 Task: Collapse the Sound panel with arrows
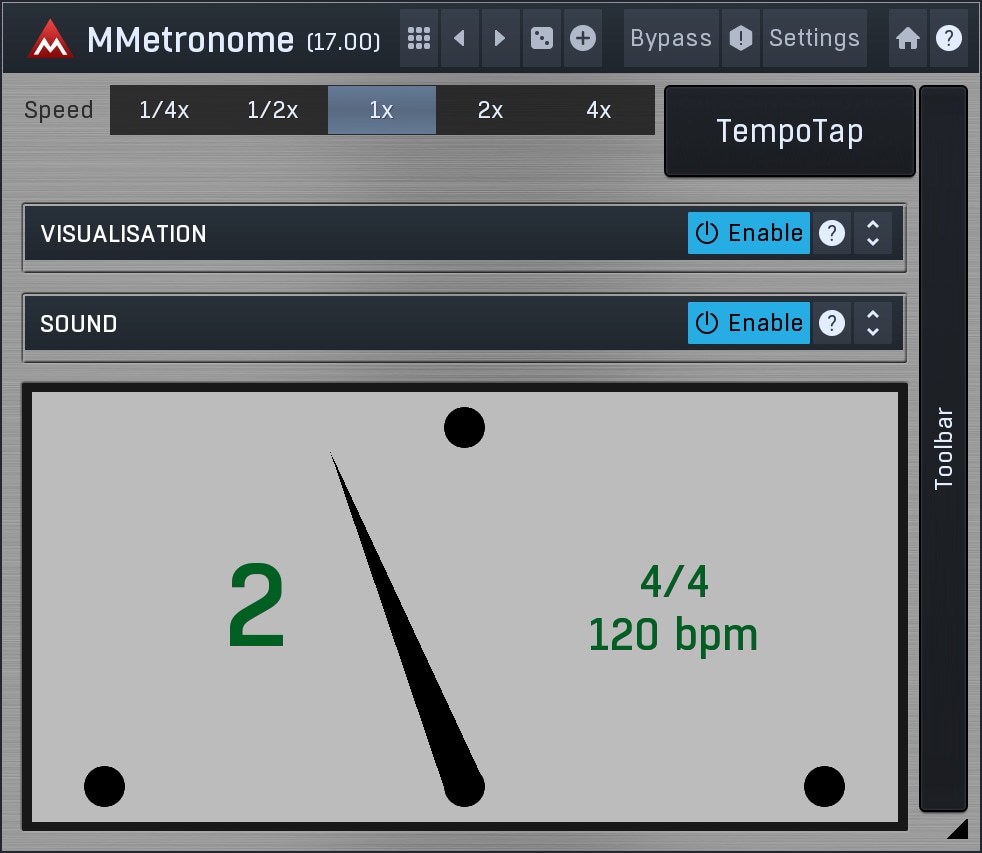click(x=873, y=323)
